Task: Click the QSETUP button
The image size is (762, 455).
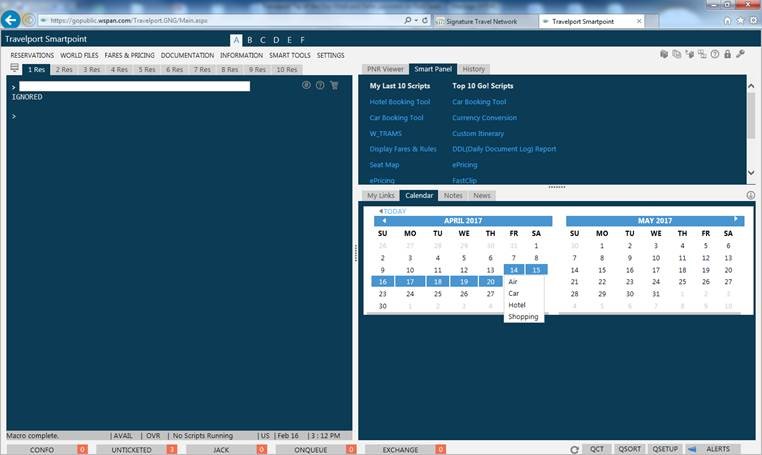Action: [x=665, y=449]
